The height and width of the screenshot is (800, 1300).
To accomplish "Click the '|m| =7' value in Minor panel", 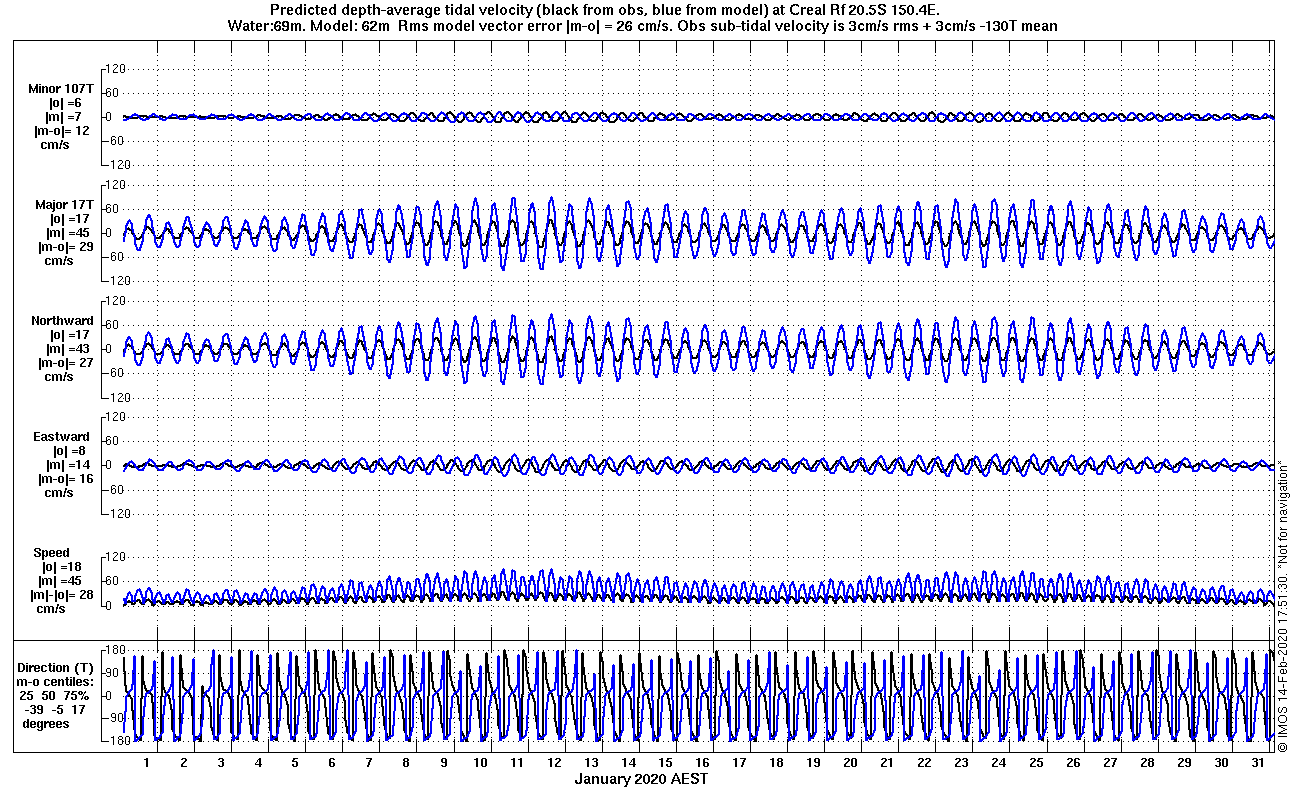I will [64, 117].
